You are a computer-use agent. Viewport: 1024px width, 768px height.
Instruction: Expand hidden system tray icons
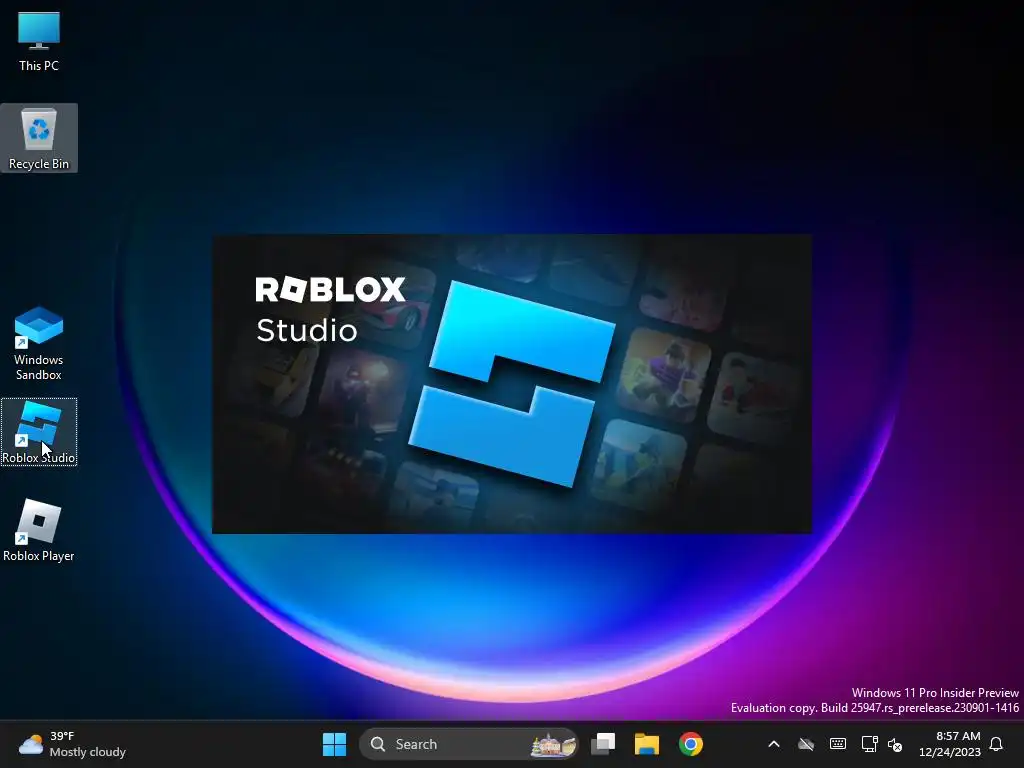774,744
